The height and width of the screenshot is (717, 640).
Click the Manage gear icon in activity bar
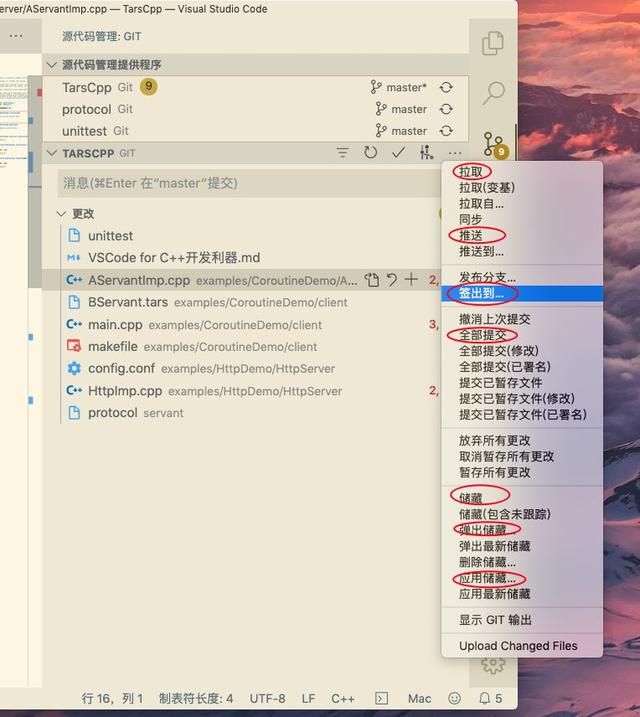click(x=493, y=665)
